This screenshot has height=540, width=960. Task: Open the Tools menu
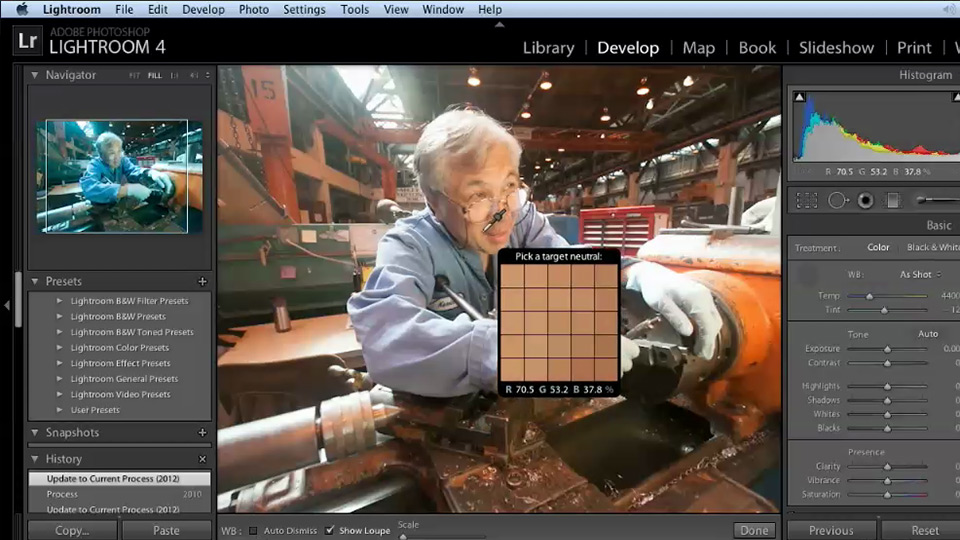pyautogui.click(x=355, y=9)
